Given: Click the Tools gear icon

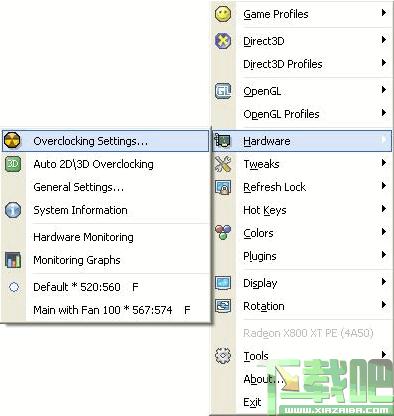Looking at the screenshot, I should click(223, 356).
